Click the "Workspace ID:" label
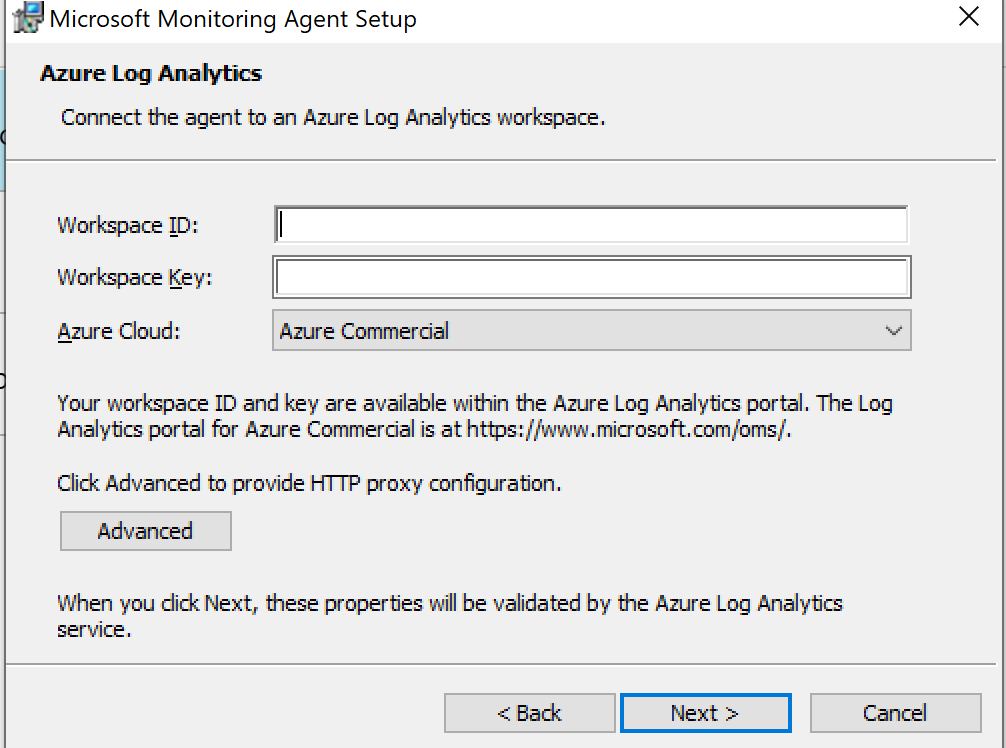The height and width of the screenshot is (748, 1006). 128,225
